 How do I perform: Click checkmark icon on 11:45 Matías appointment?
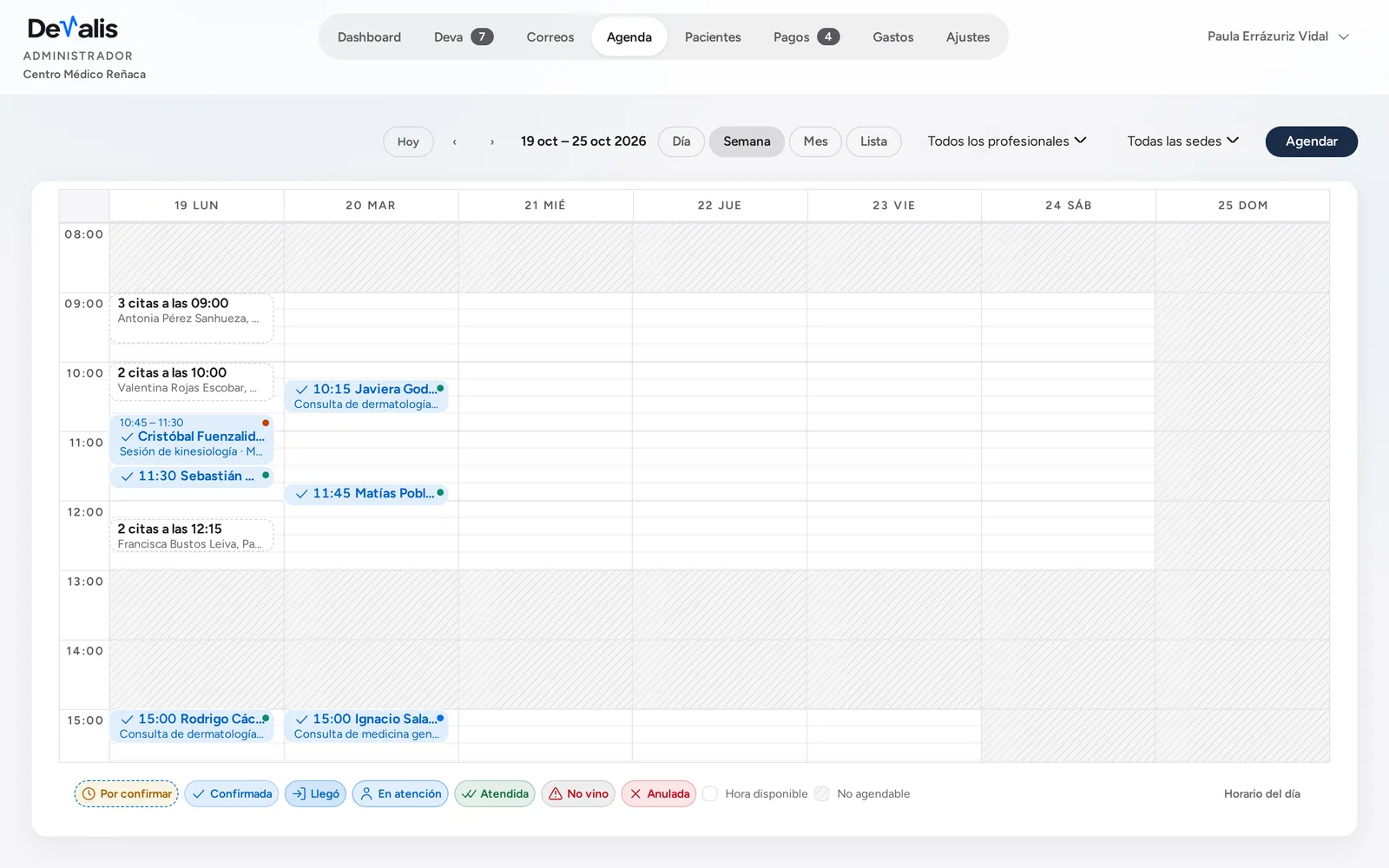click(x=302, y=494)
